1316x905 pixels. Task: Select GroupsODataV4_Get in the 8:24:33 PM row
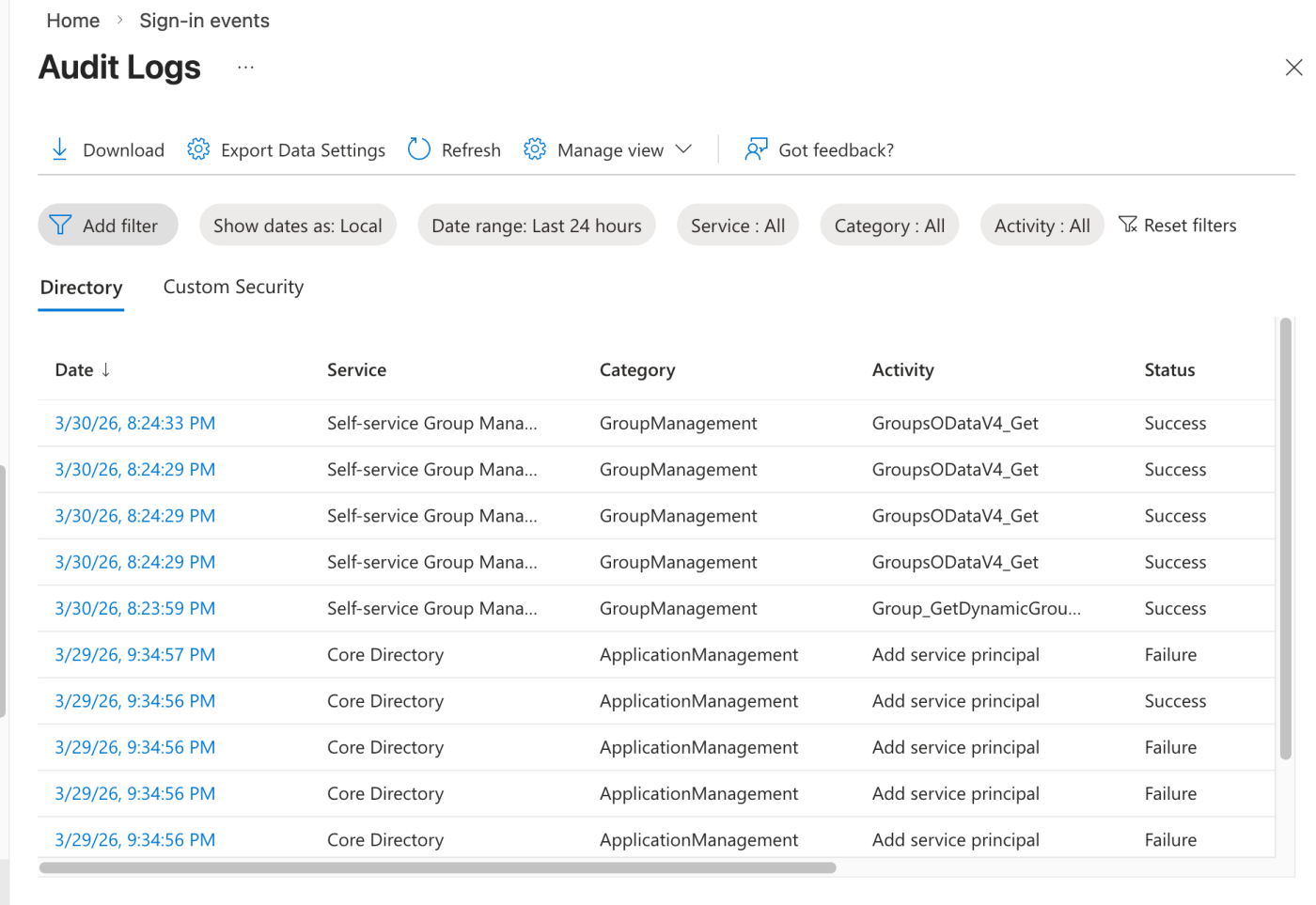955,424
